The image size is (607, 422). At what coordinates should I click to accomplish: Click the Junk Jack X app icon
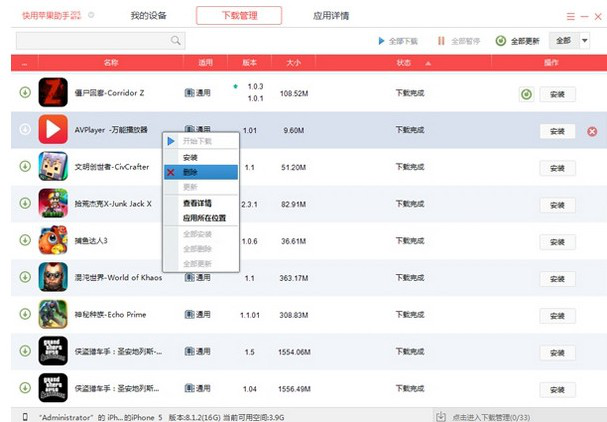53,203
